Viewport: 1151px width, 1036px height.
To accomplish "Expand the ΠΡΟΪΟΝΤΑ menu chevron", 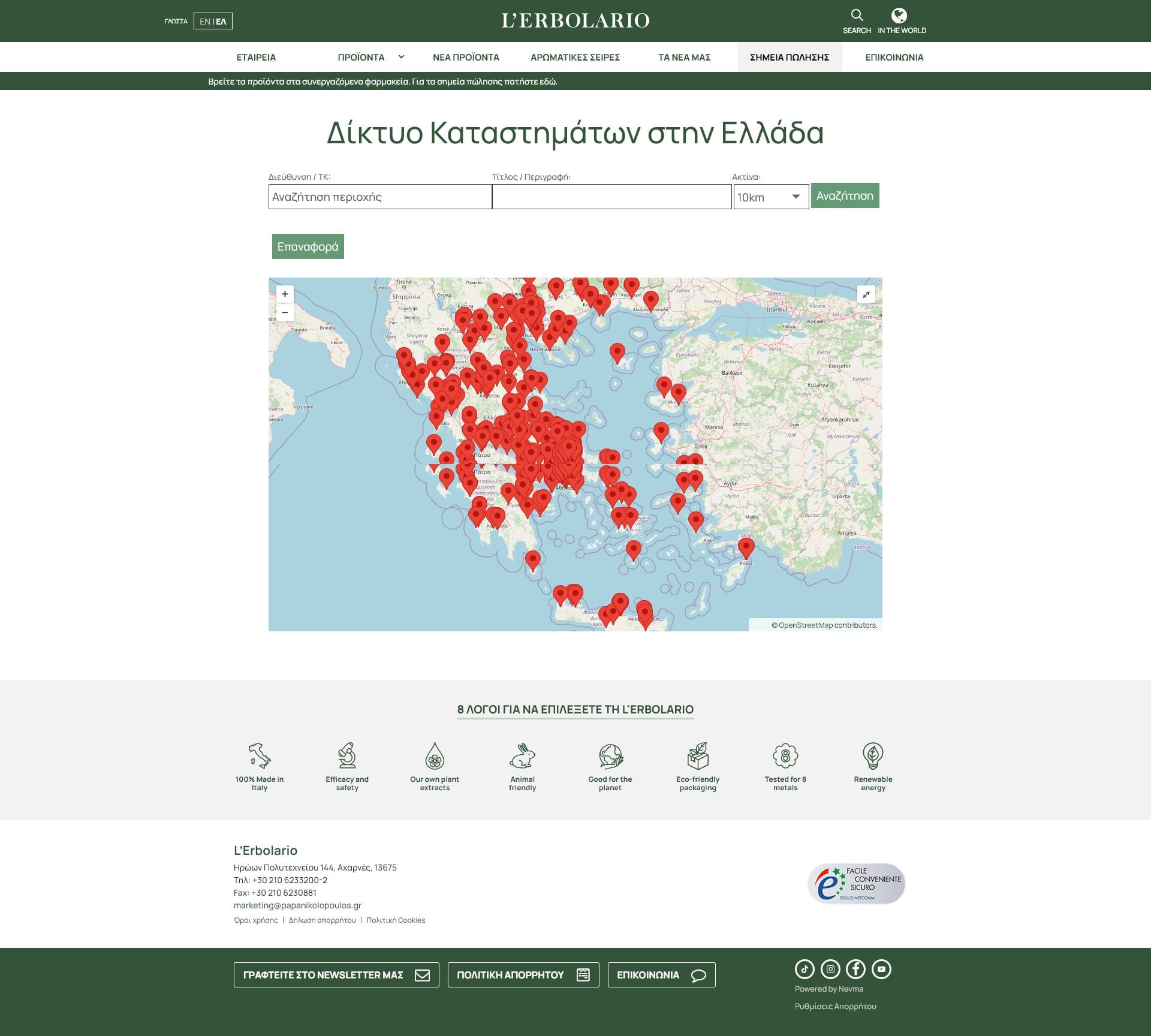I will tap(401, 57).
